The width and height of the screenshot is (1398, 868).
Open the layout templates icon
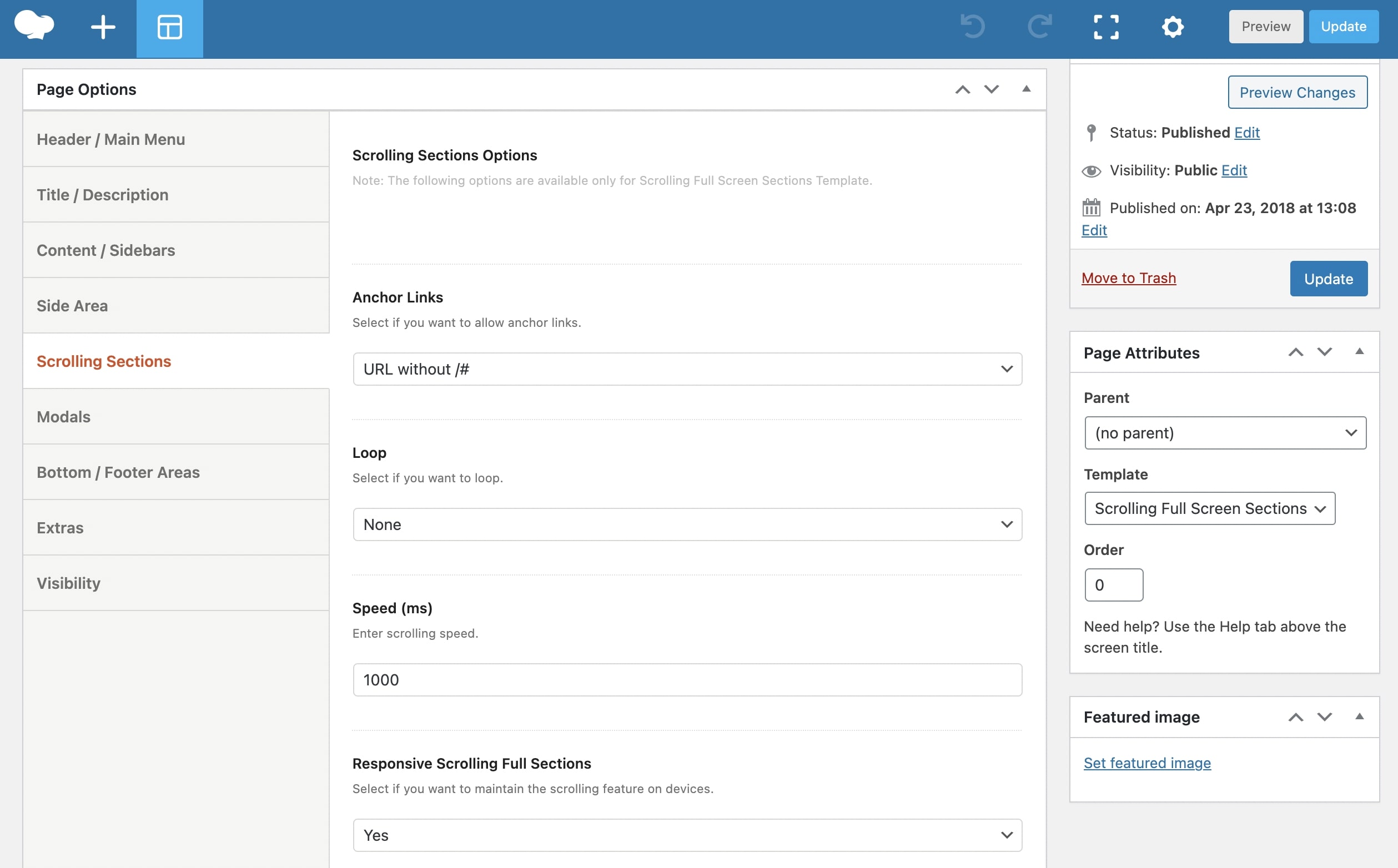click(169, 28)
